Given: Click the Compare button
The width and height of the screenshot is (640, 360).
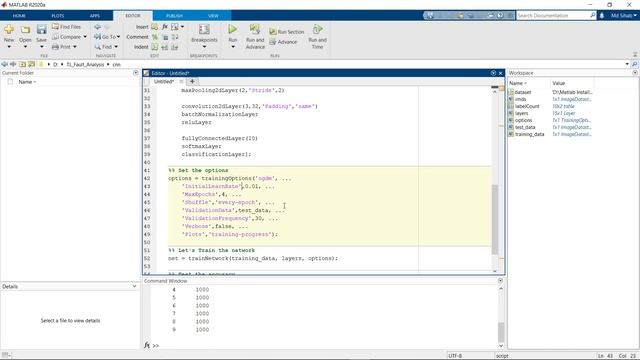Looking at the screenshot, I should (67, 37).
